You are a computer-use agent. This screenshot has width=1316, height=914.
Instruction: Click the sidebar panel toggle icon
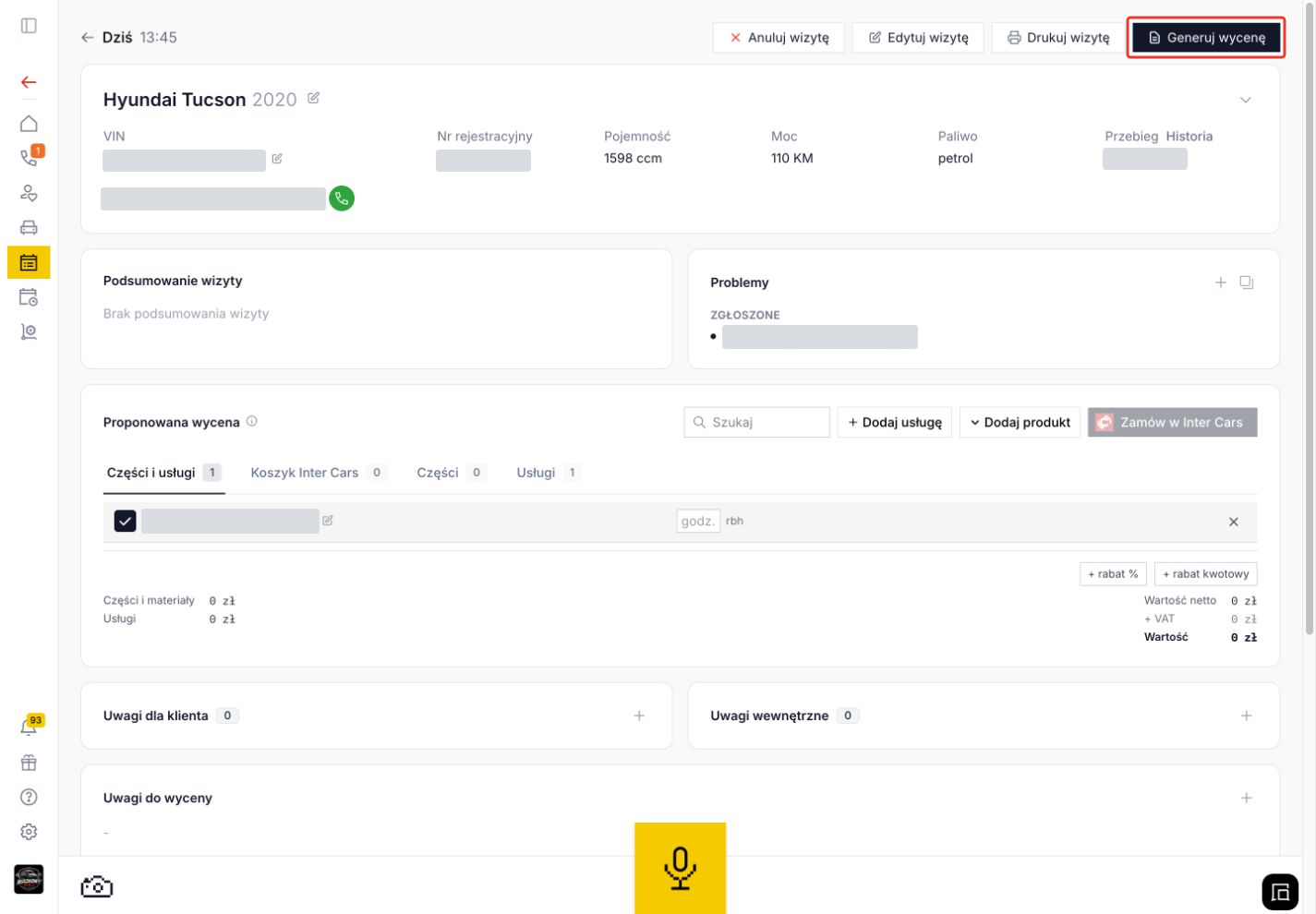tap(29, 26)
